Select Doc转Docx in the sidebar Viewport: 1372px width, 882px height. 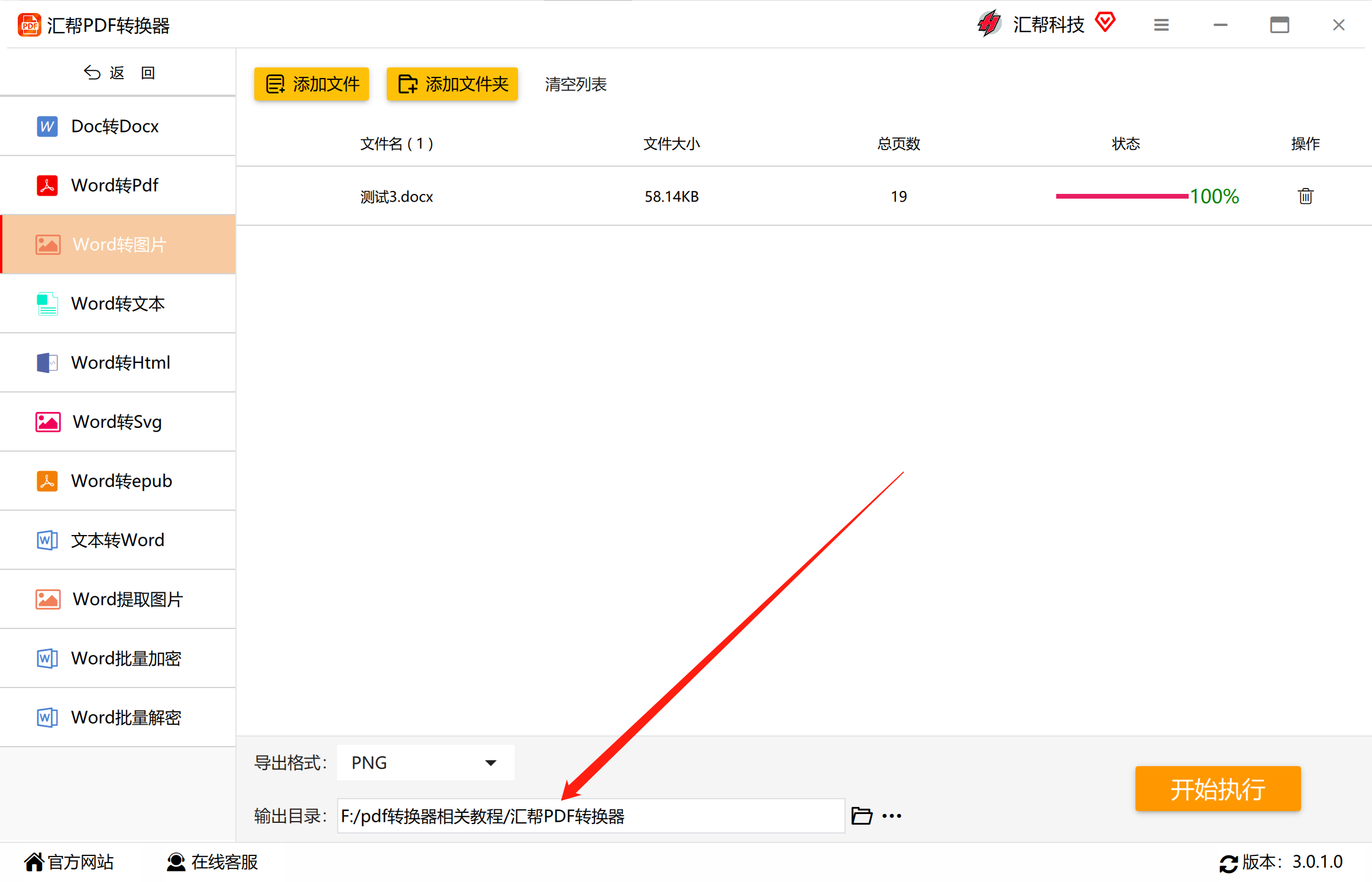118,127
